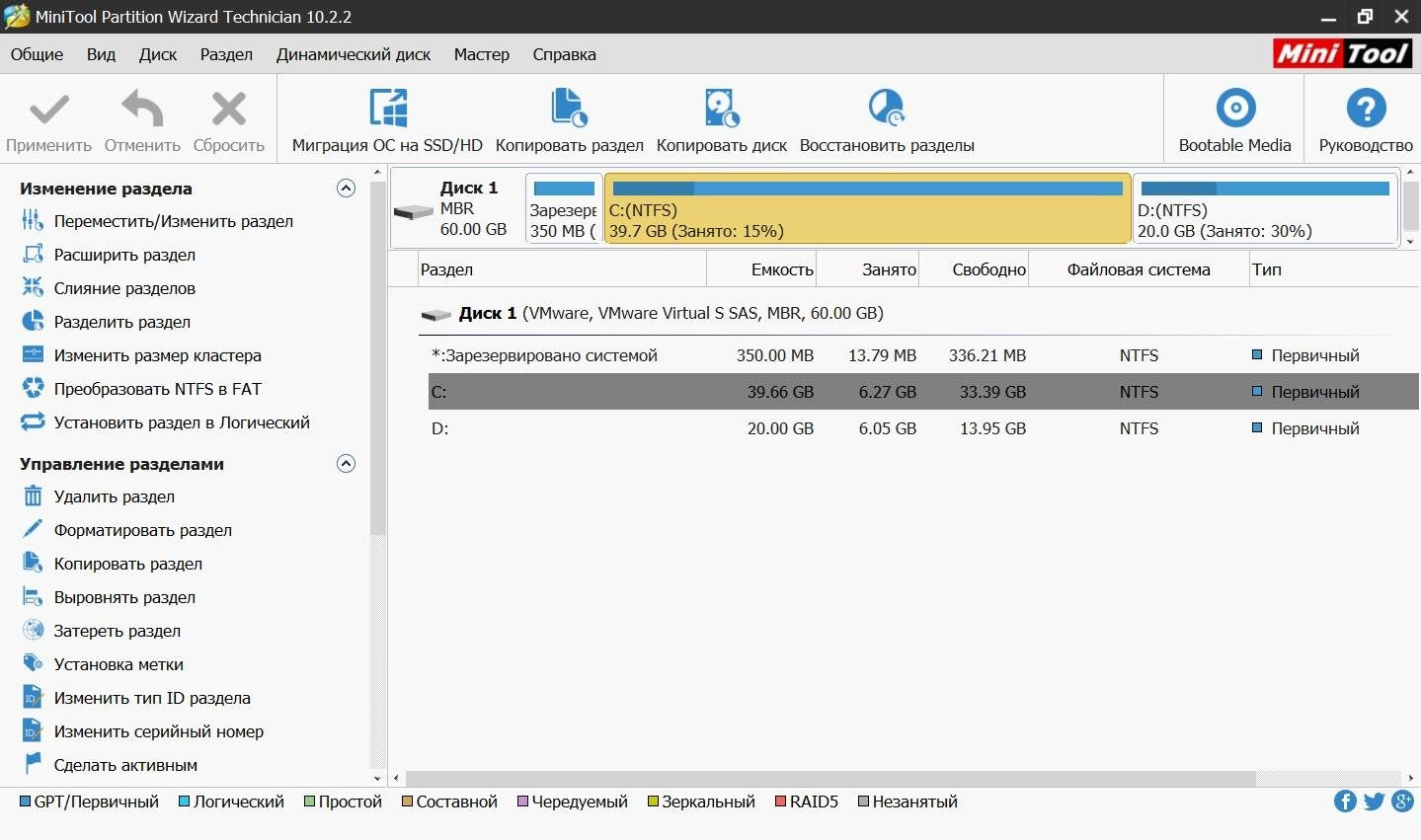Open the Twitter link icon
This screenshot has width=1421, height=840.
click(1374, 802)
